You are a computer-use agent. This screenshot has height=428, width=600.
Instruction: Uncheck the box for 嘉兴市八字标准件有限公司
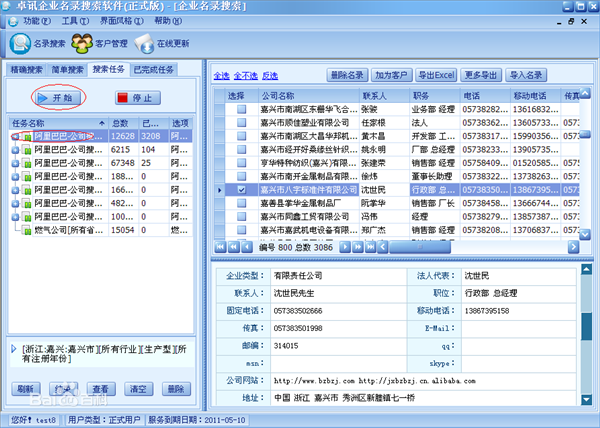[241, 190]
